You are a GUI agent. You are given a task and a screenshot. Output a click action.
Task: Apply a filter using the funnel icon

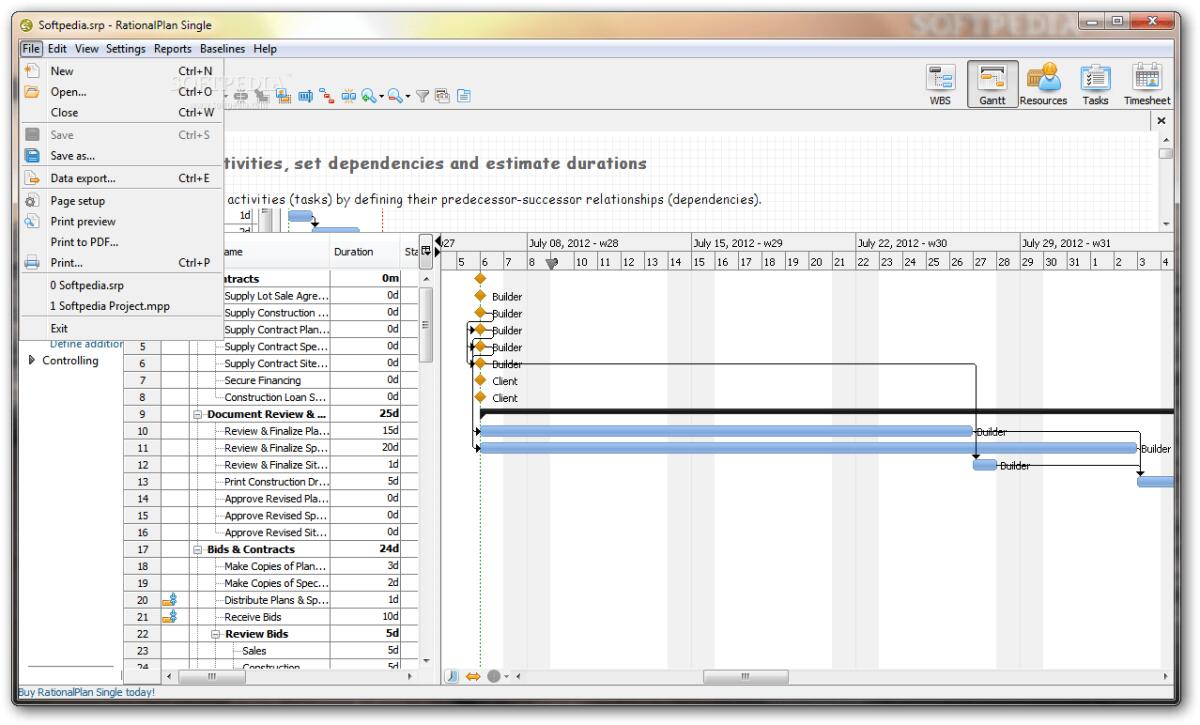point(421,95)
